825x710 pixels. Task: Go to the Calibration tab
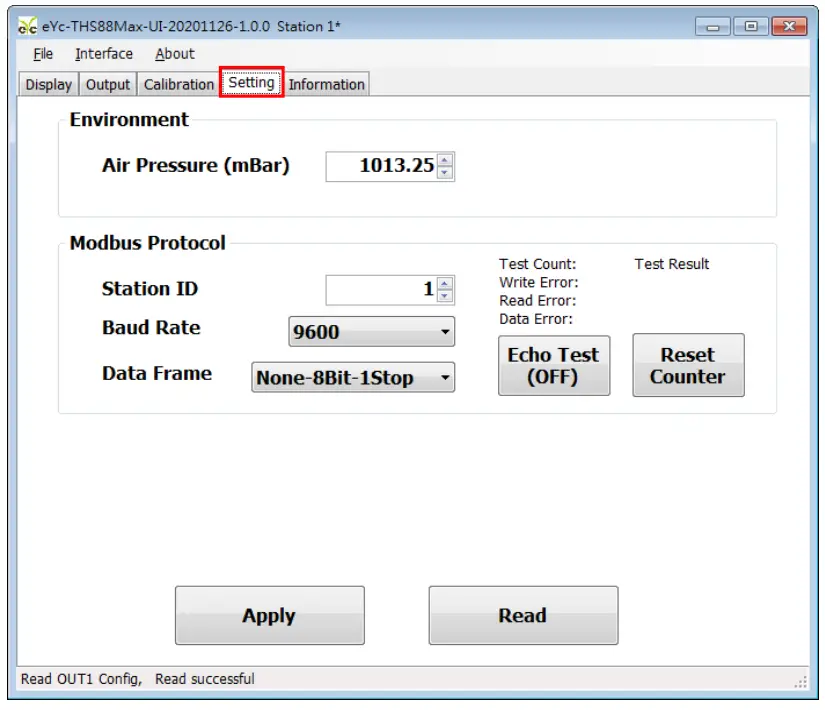coord(179,85)
